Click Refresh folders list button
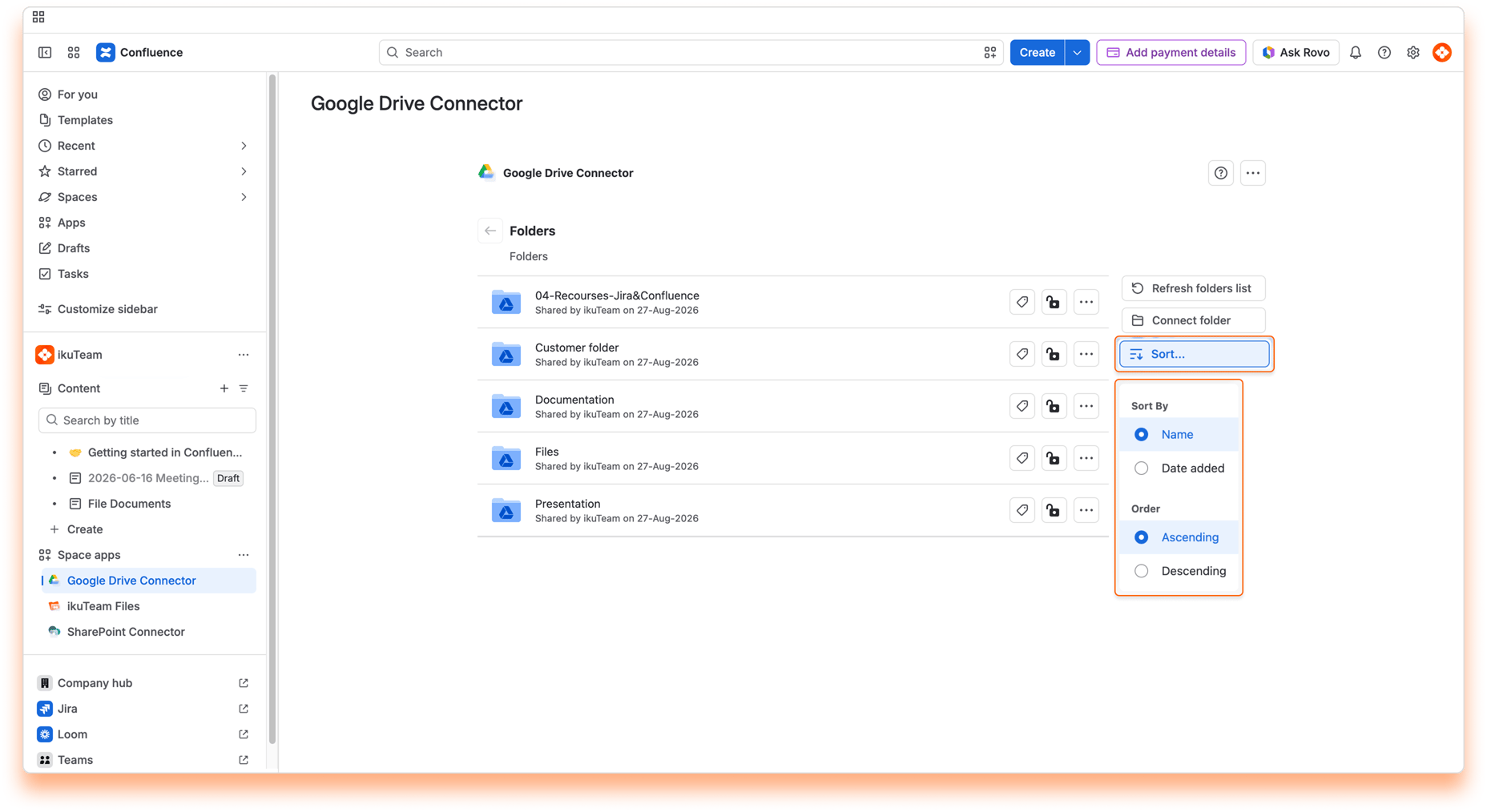 click(1194, 288)
